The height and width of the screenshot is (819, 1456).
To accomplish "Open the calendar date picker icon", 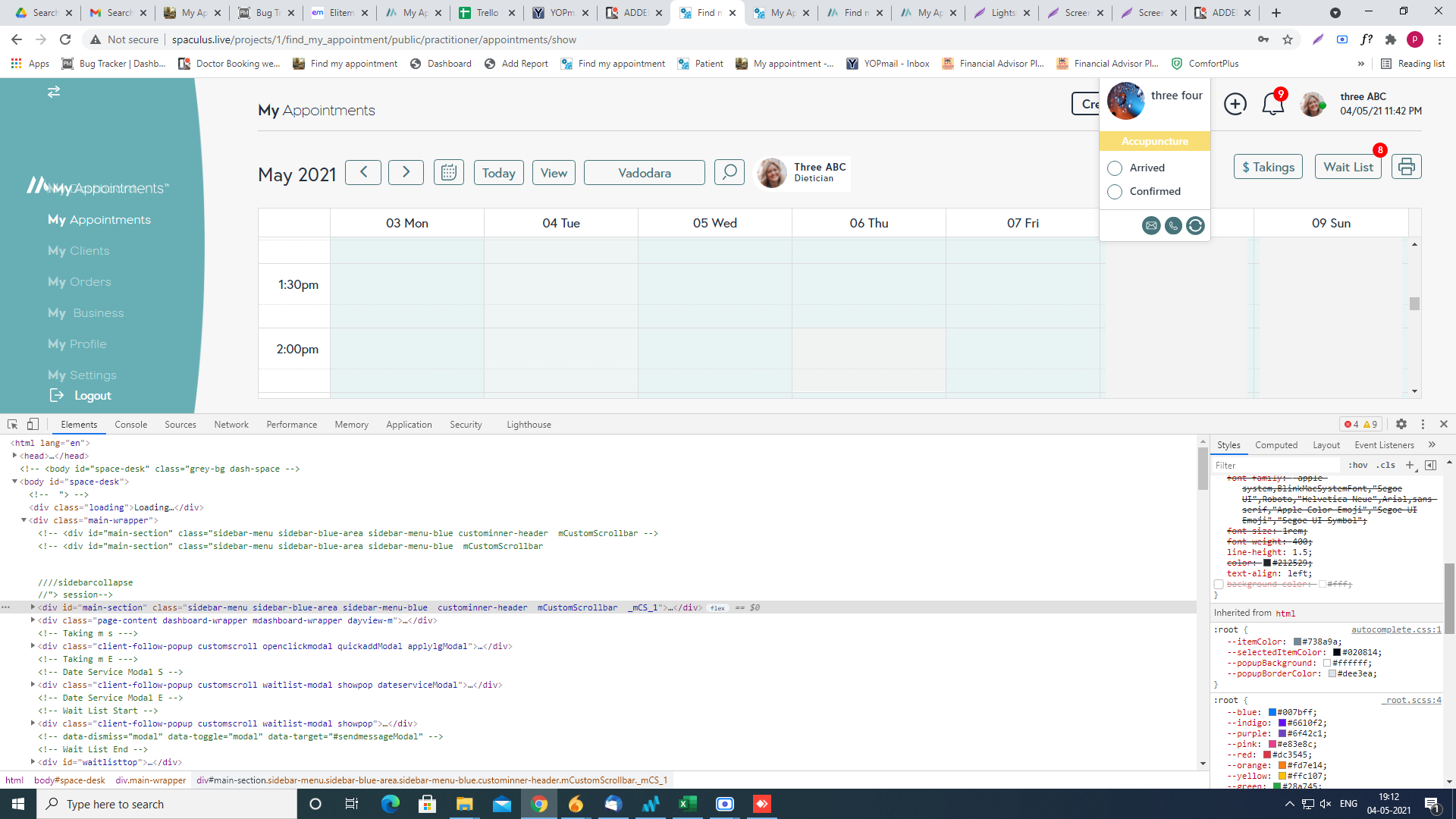I will (x=448, y=172).
